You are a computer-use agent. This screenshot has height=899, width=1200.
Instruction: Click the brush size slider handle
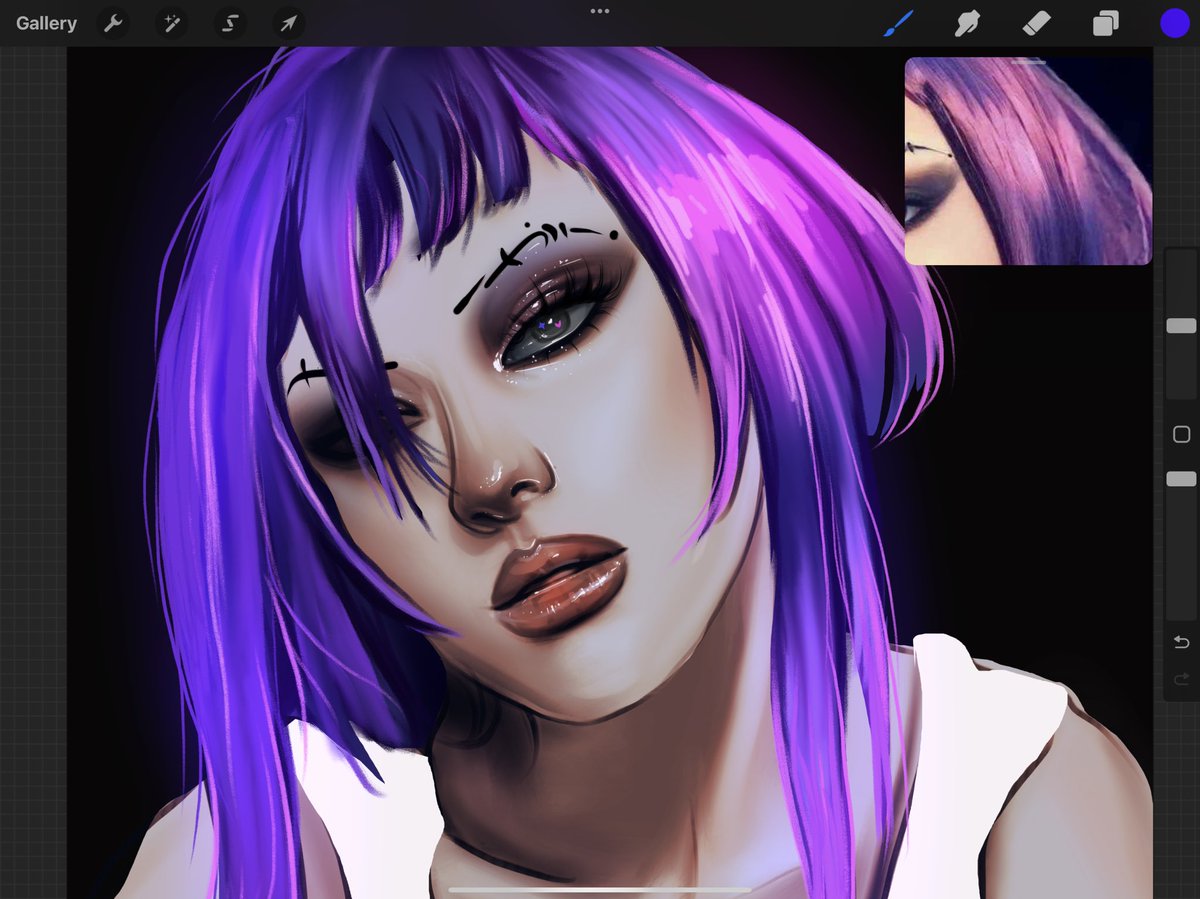pyautogui.click(x=1181, y=326)
